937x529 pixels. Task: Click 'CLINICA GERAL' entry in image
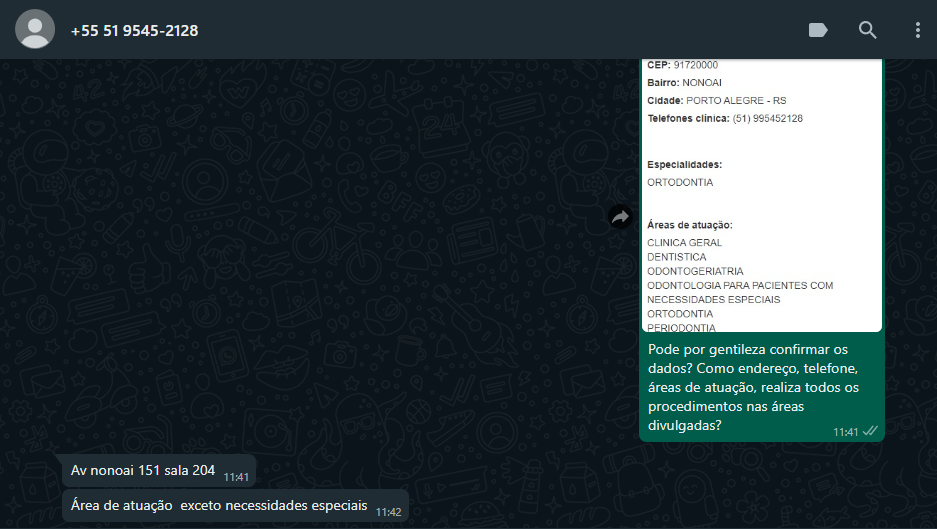tap(684, 243)
